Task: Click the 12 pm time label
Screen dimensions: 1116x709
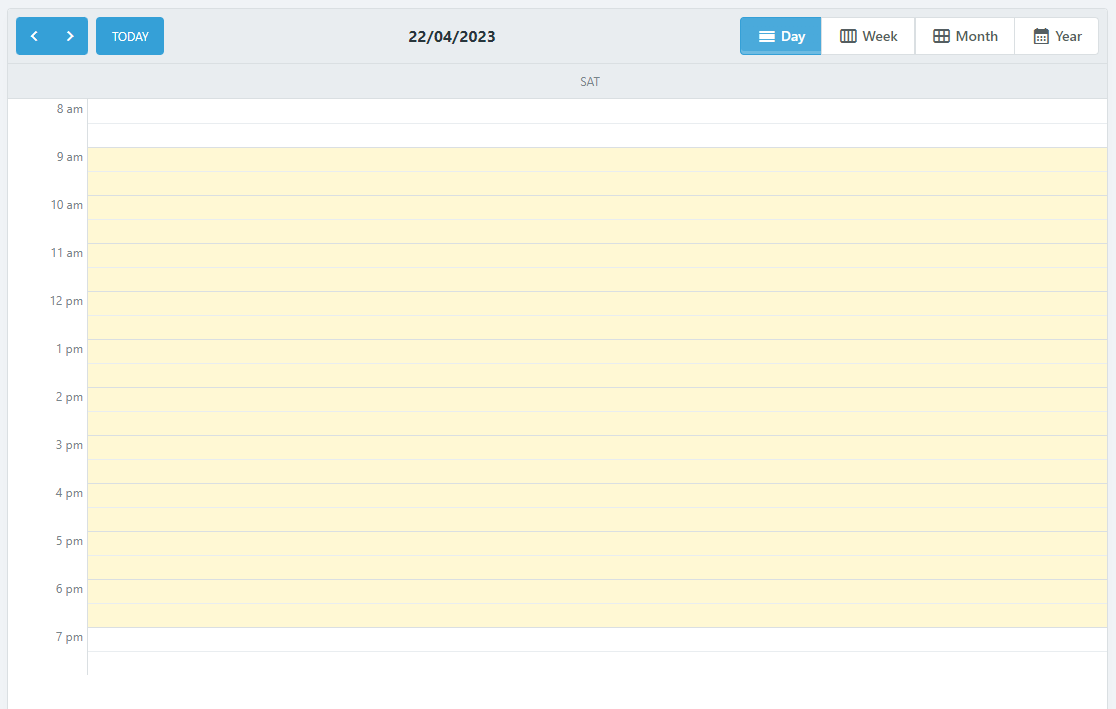Action: (x=66, y=301)
